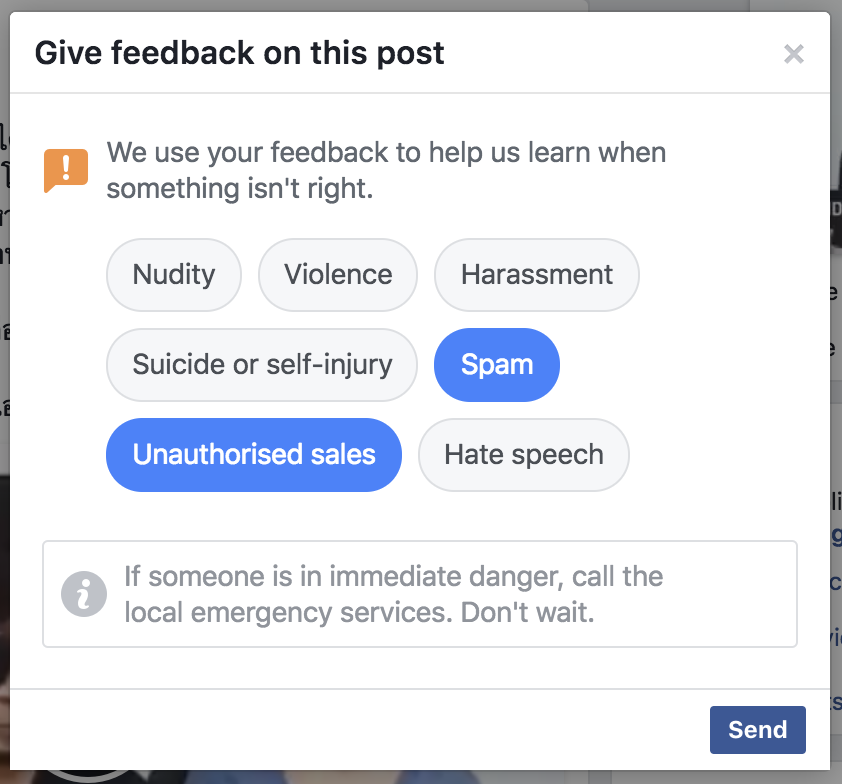Click the partially hidden blue link at right edge
The height and width of the screenshot is (784, 842).
coord(836,535)
